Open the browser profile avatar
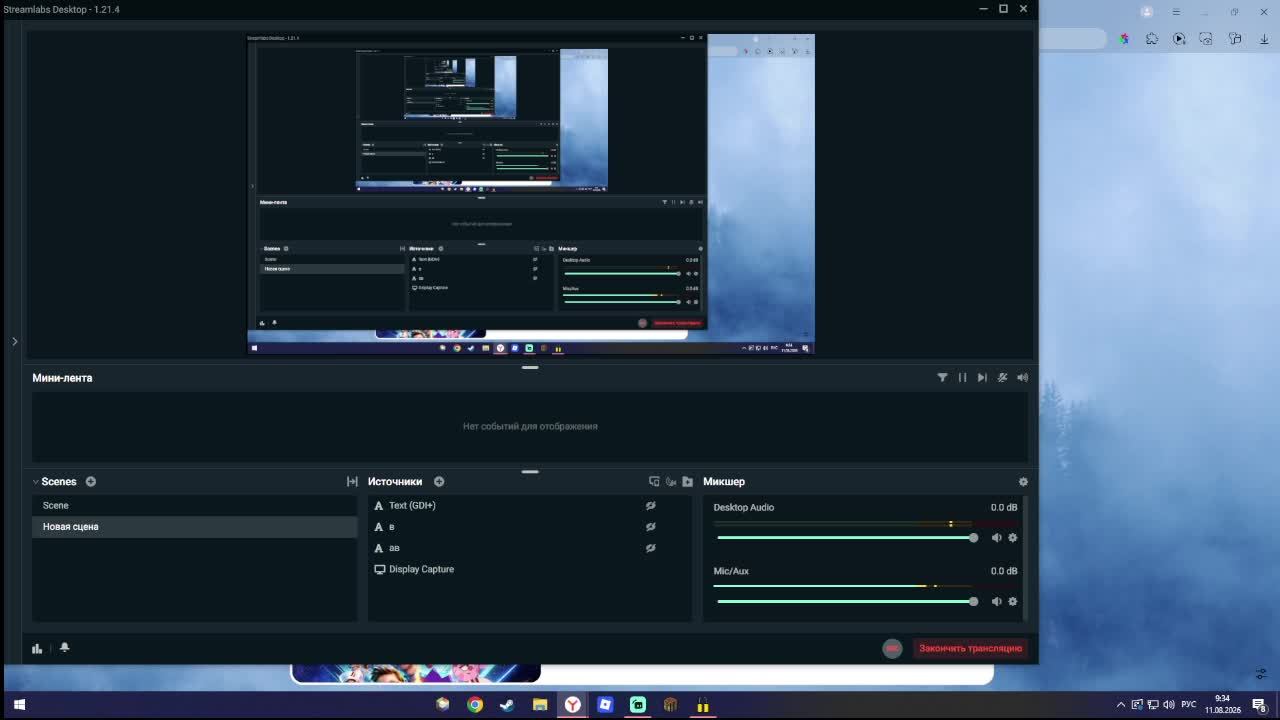 pos(1147,12)
